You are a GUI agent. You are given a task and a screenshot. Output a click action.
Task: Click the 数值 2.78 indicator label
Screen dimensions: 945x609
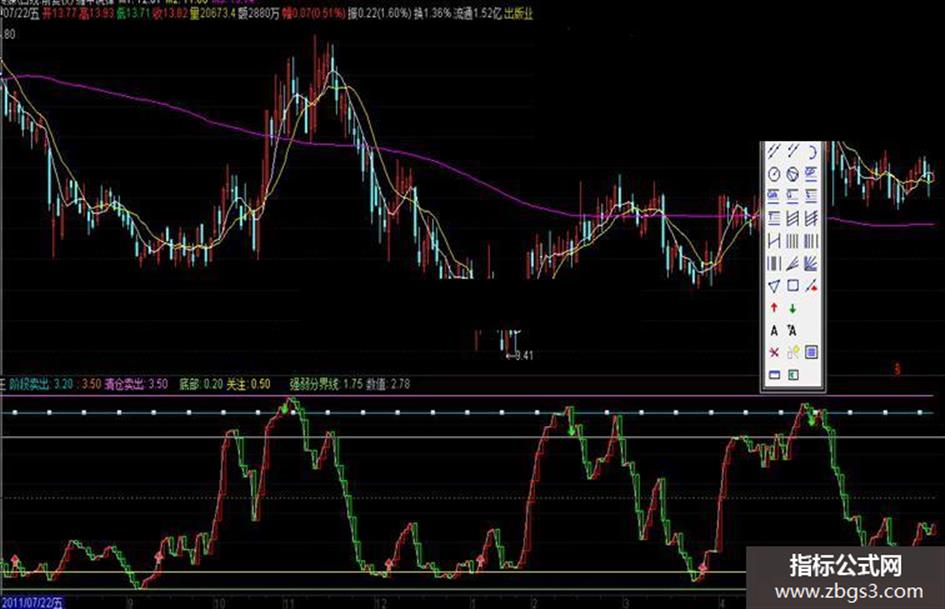tap(388, 384)
